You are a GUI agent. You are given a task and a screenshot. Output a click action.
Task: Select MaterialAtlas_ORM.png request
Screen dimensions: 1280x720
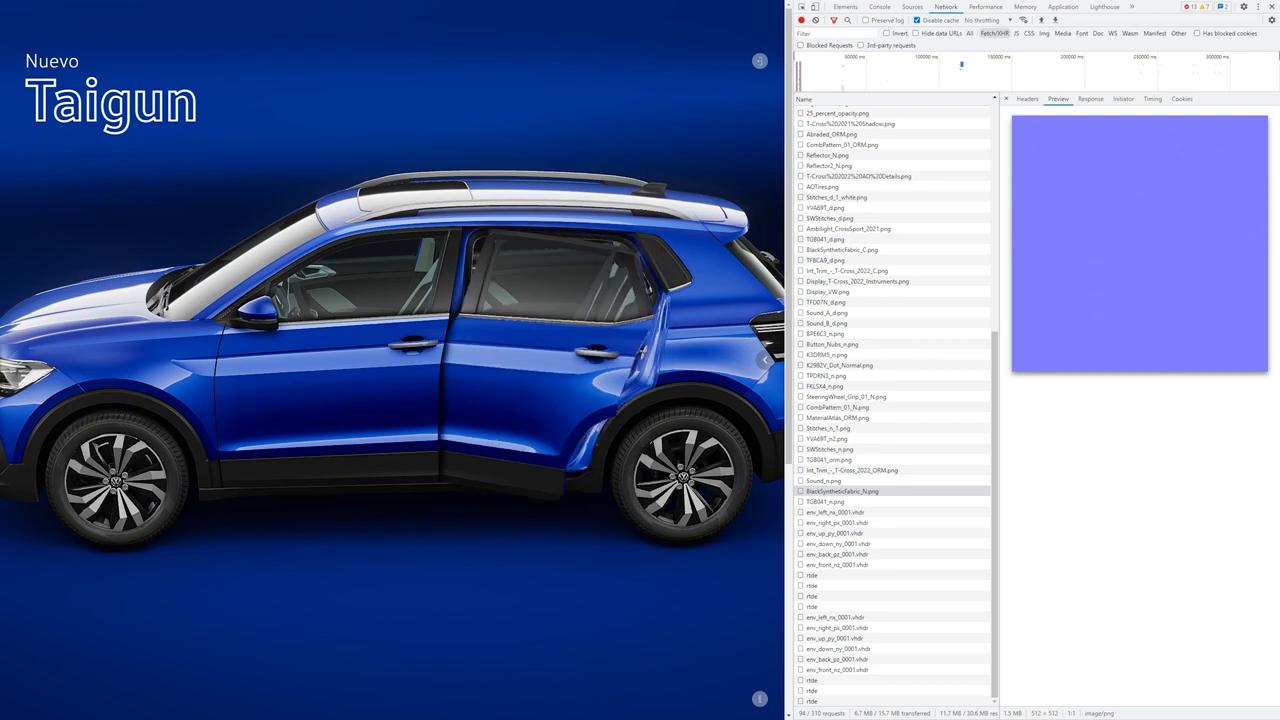click(x=893, y=418)
